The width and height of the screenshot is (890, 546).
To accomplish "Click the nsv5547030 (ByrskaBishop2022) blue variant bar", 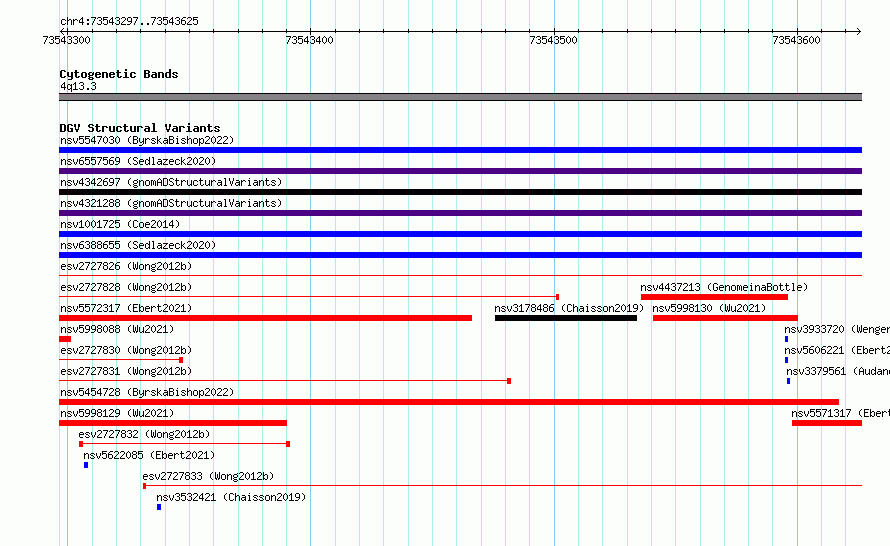I will tap(460, 150).
